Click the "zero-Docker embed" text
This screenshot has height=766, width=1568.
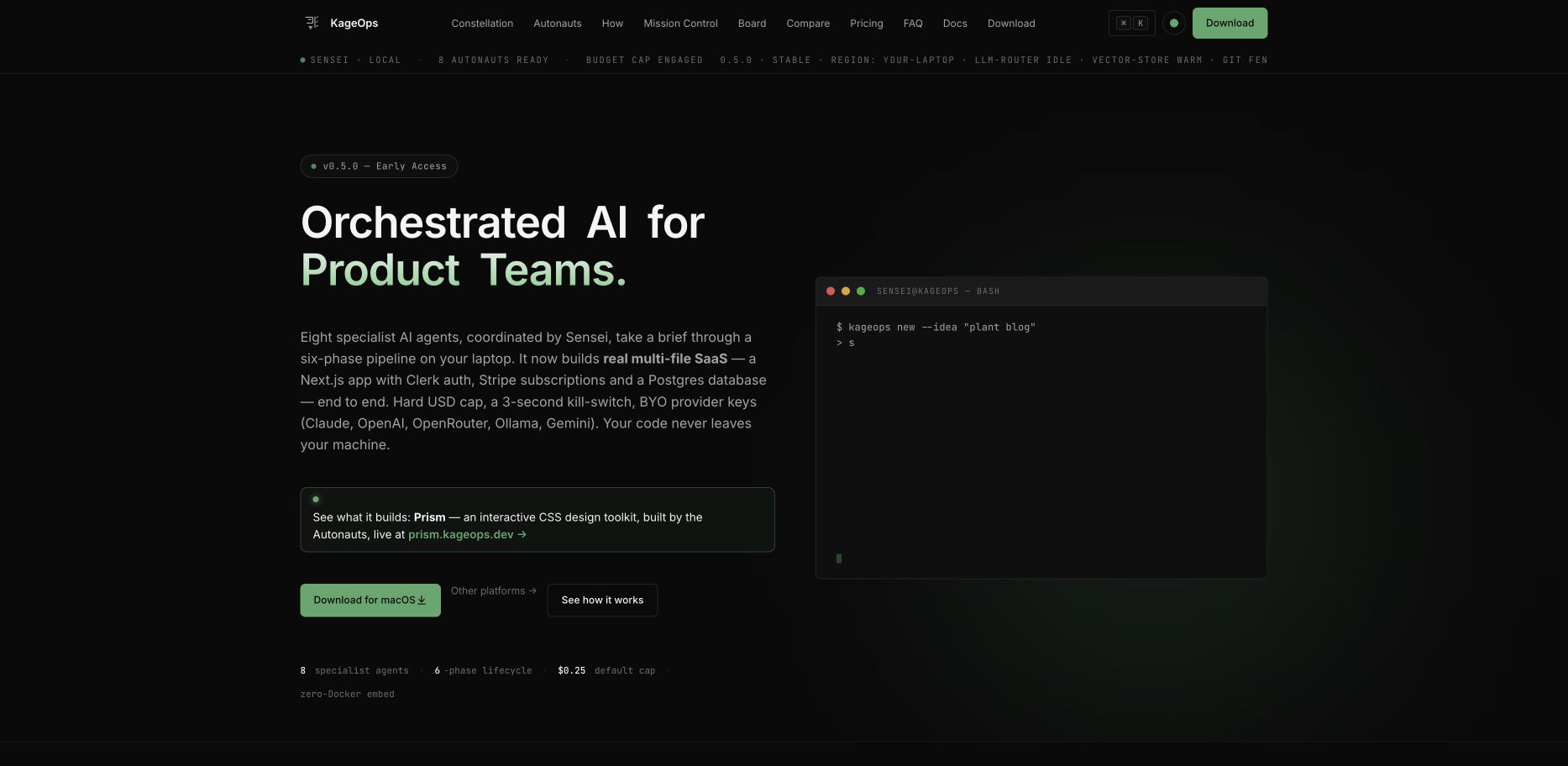coord(347,695)
